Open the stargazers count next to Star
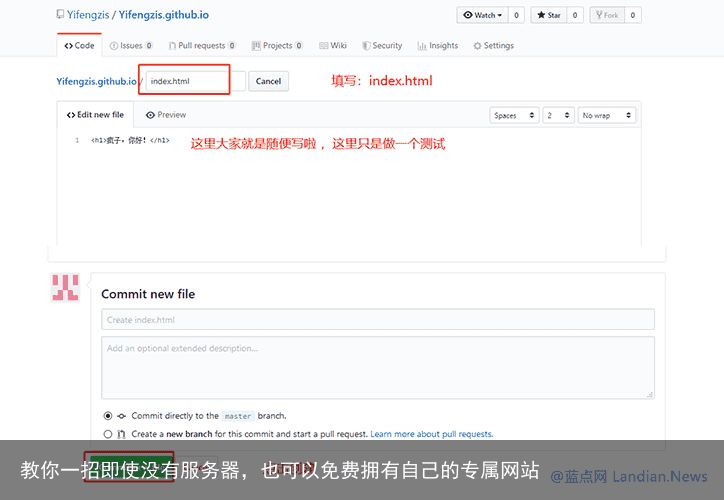 [575, 15]
